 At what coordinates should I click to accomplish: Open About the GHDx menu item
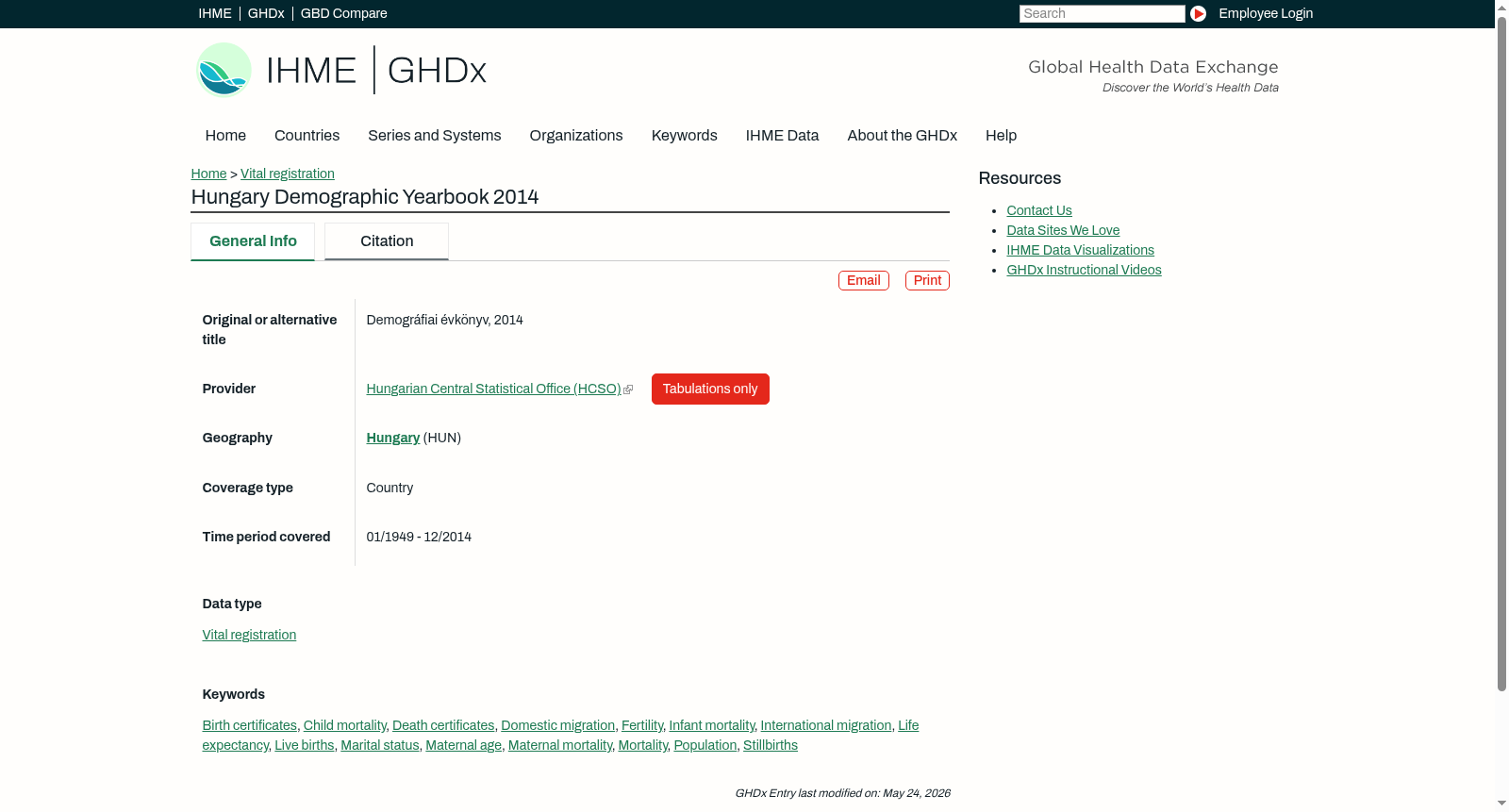click(x=903, y=136)
